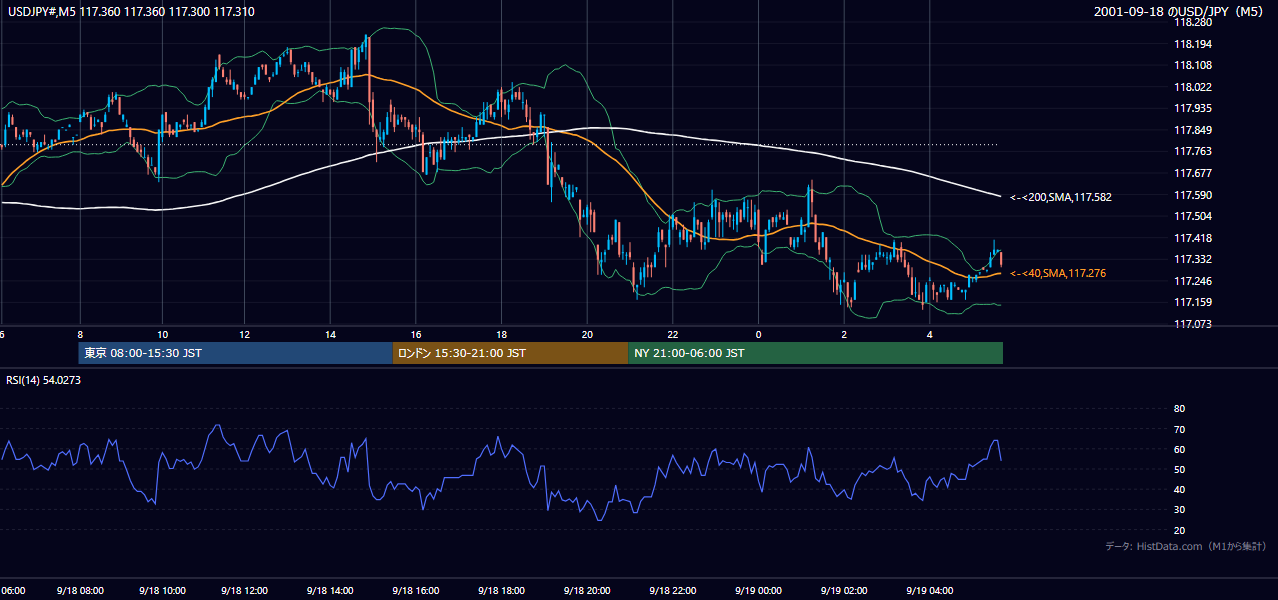This screenshot has height=600, width=1278.
Task: Click the 117.504 price axis label
Action: 1192,216
